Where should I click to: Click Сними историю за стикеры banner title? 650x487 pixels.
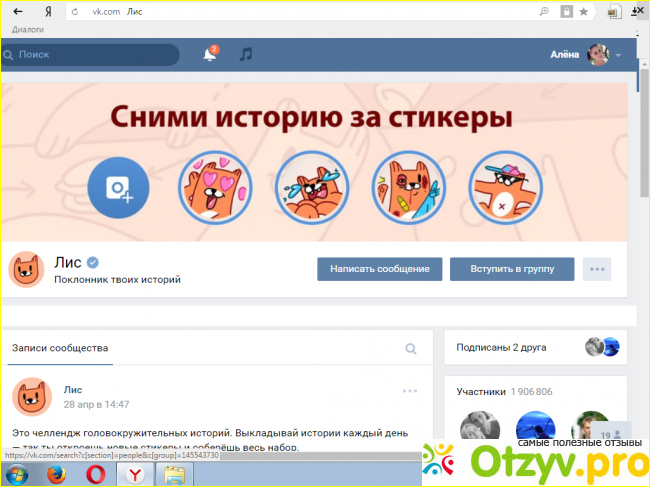311,117
